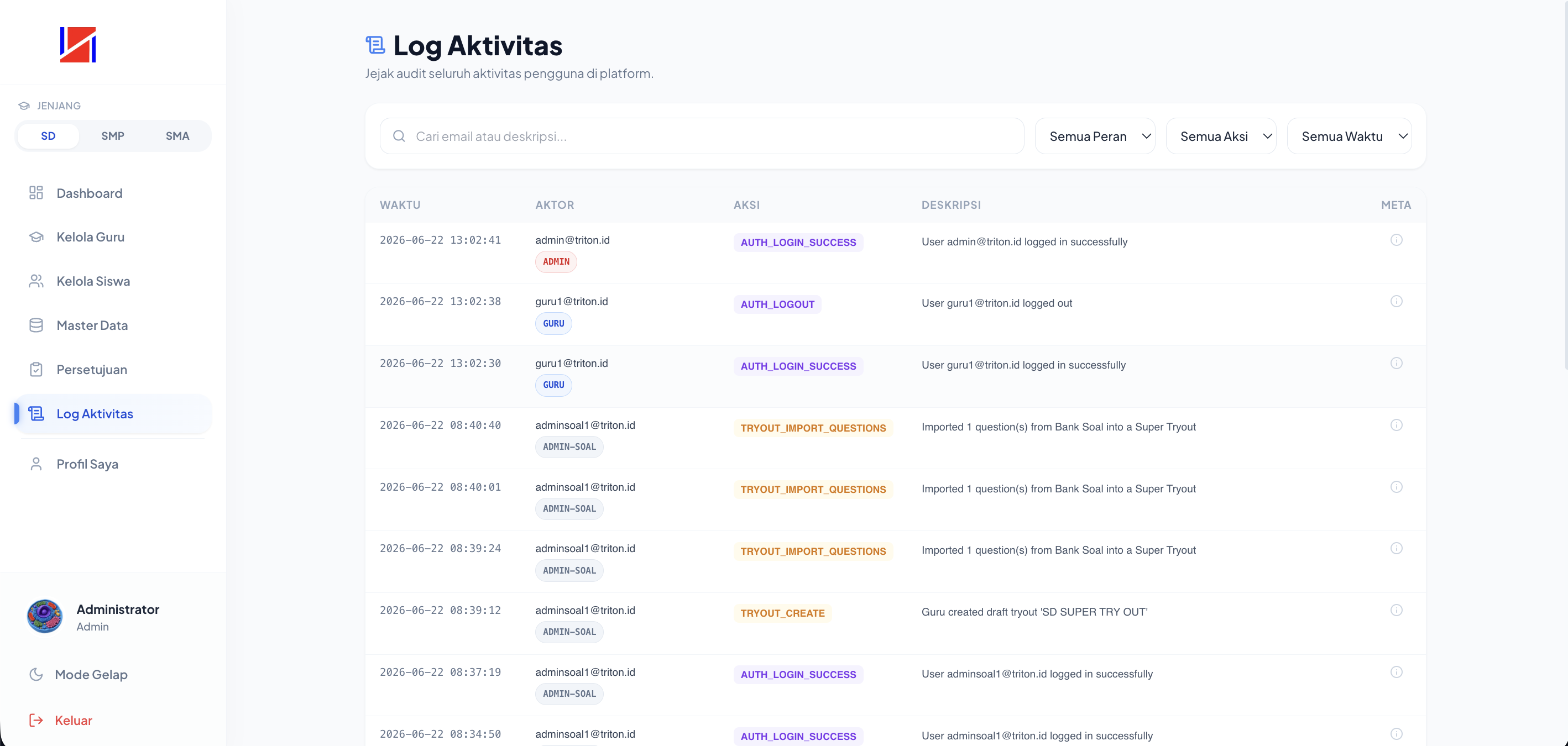Click timestamp 2026-06-22 08:39:12
Screen dimensions: 1568x746
440,610
